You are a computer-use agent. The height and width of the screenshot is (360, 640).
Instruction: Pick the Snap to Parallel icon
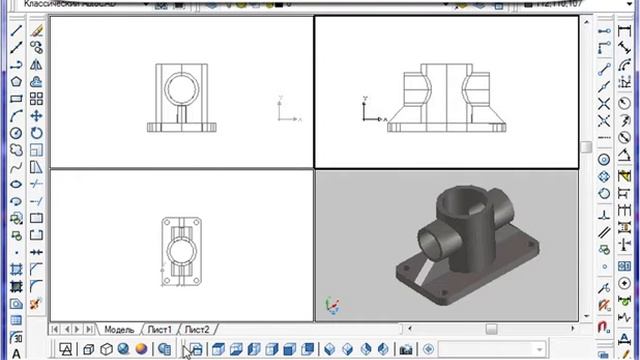[604, 232]
